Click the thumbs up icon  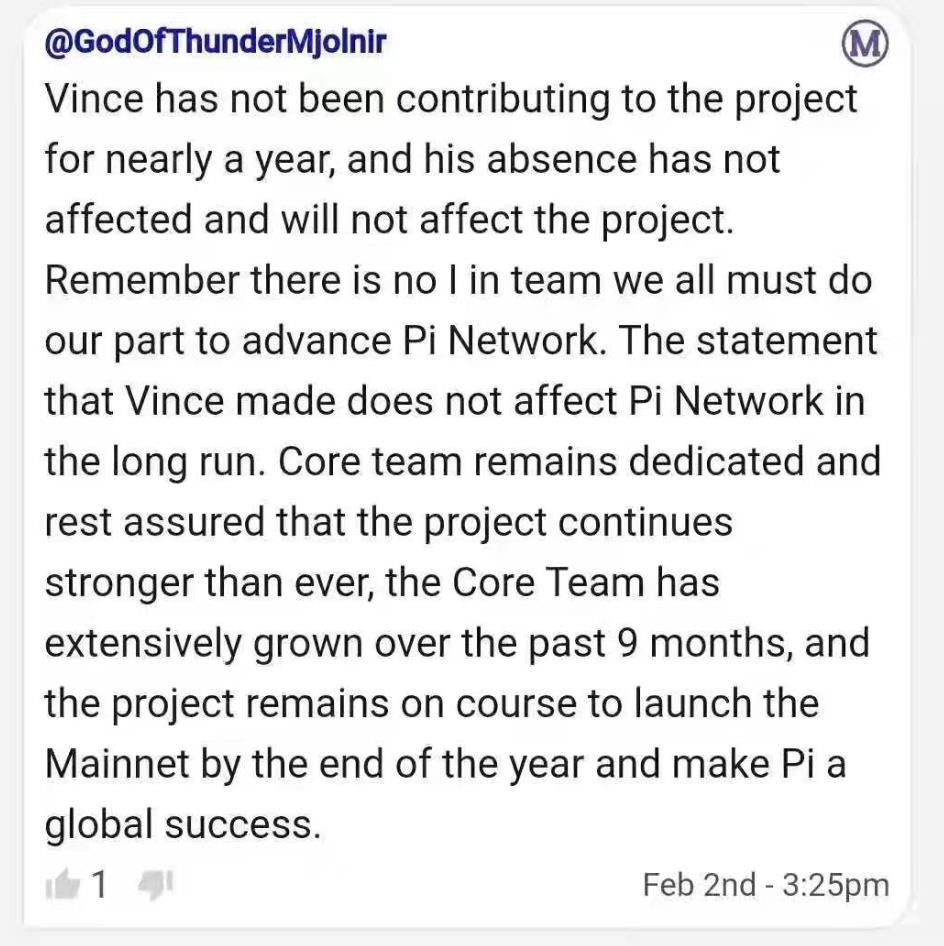point(63,885)
